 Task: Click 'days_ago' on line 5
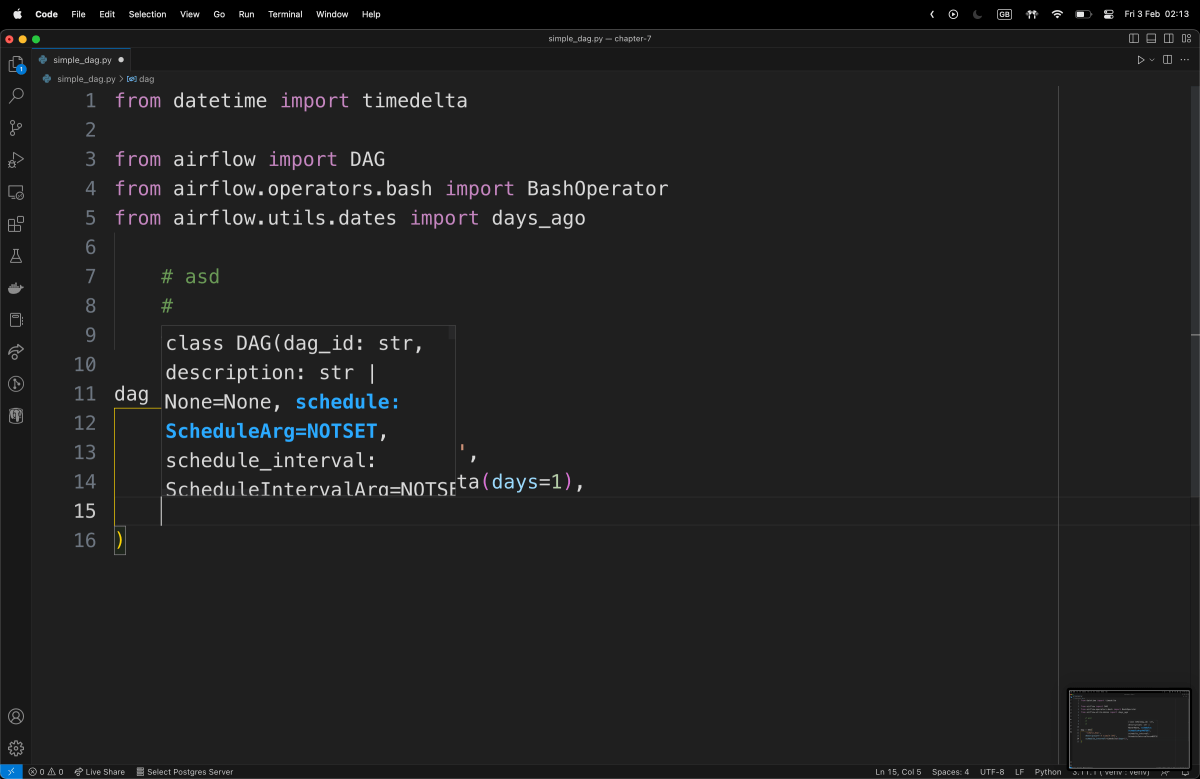539,218
